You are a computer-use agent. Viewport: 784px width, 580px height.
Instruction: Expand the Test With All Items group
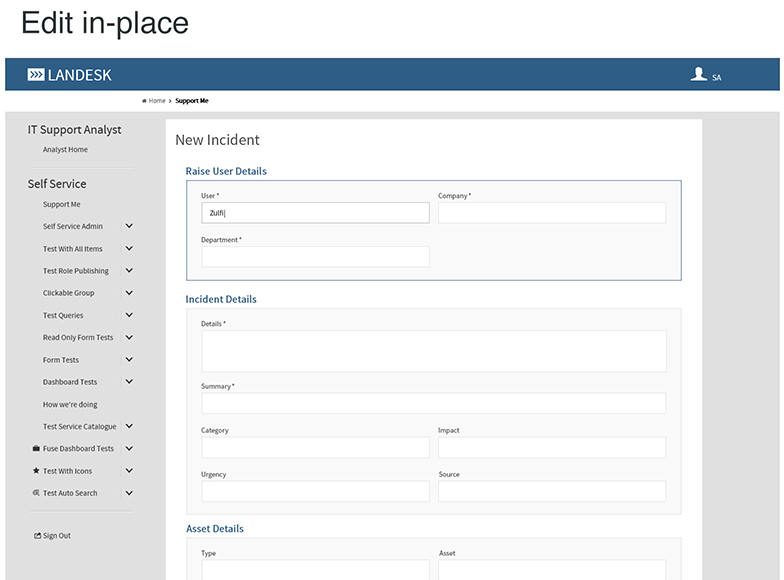click(x=129, y=249)
